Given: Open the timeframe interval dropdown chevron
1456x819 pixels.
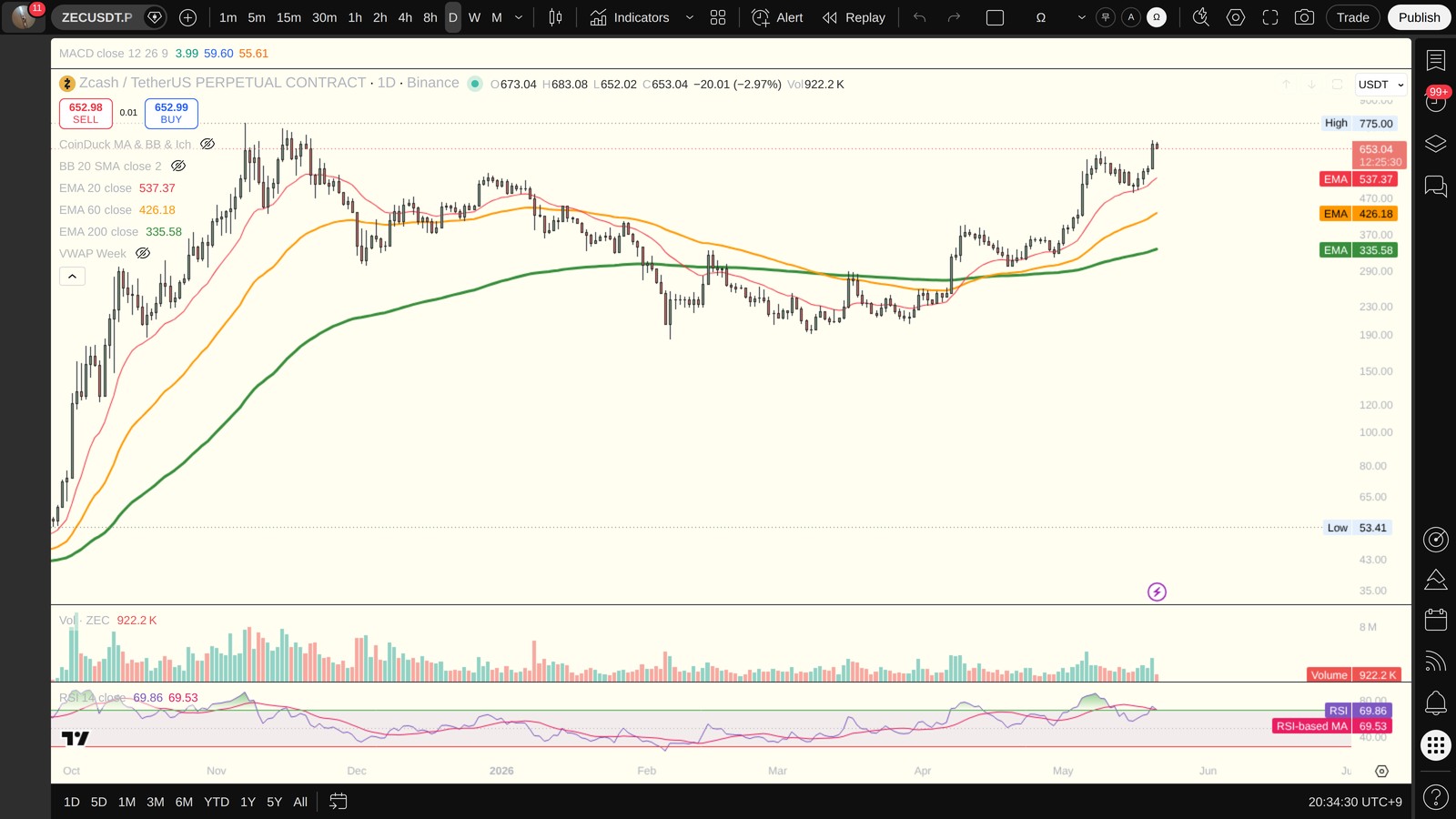Looking at the screenshot, I should tap(519, 17).
